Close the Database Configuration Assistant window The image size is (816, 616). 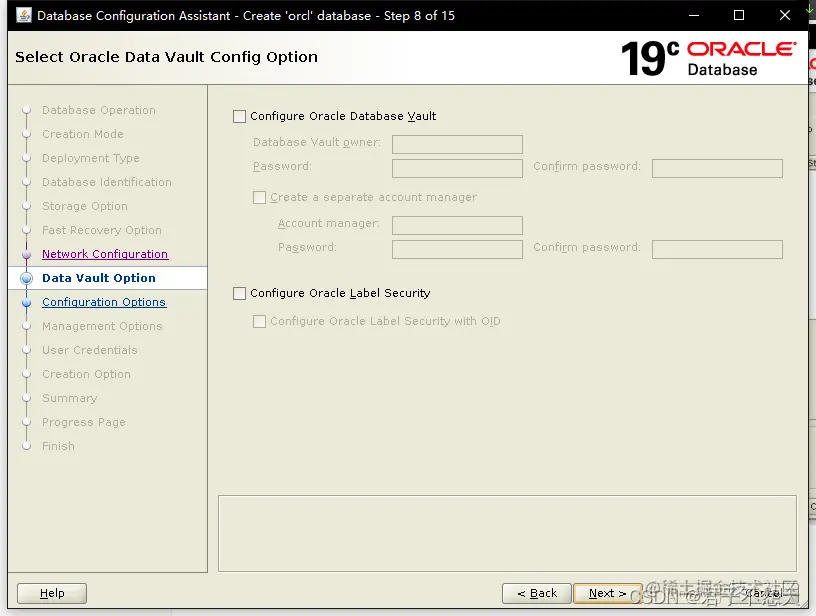point(785,16)
